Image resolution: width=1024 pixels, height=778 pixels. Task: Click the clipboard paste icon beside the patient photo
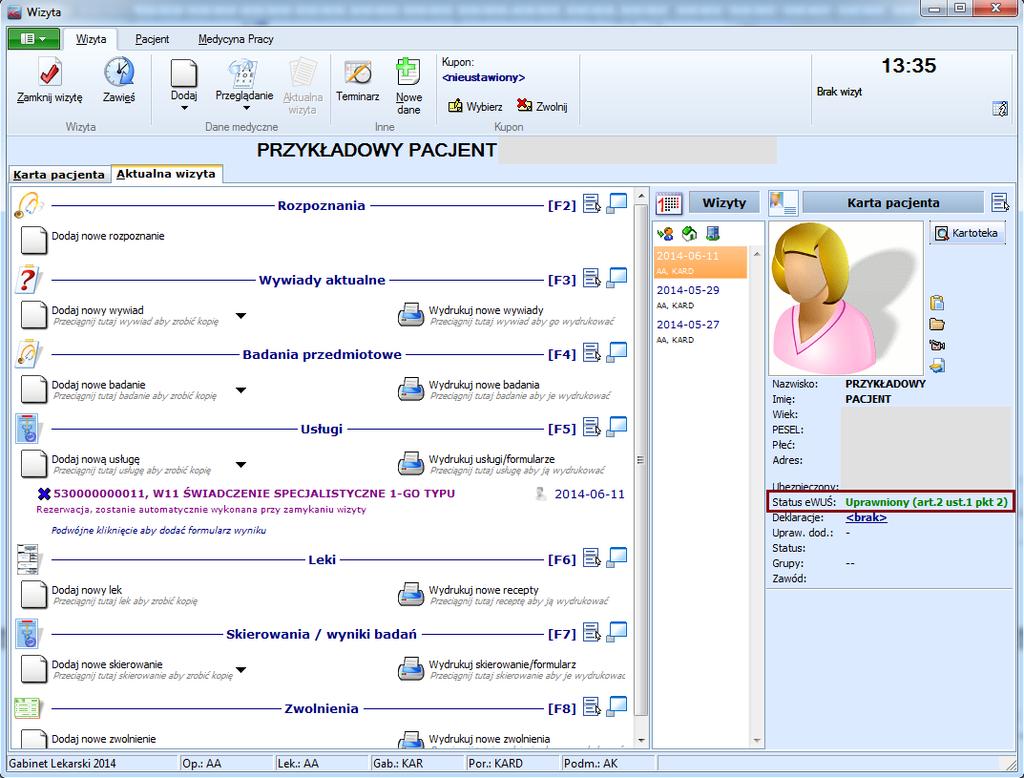(x=937, y=303)
